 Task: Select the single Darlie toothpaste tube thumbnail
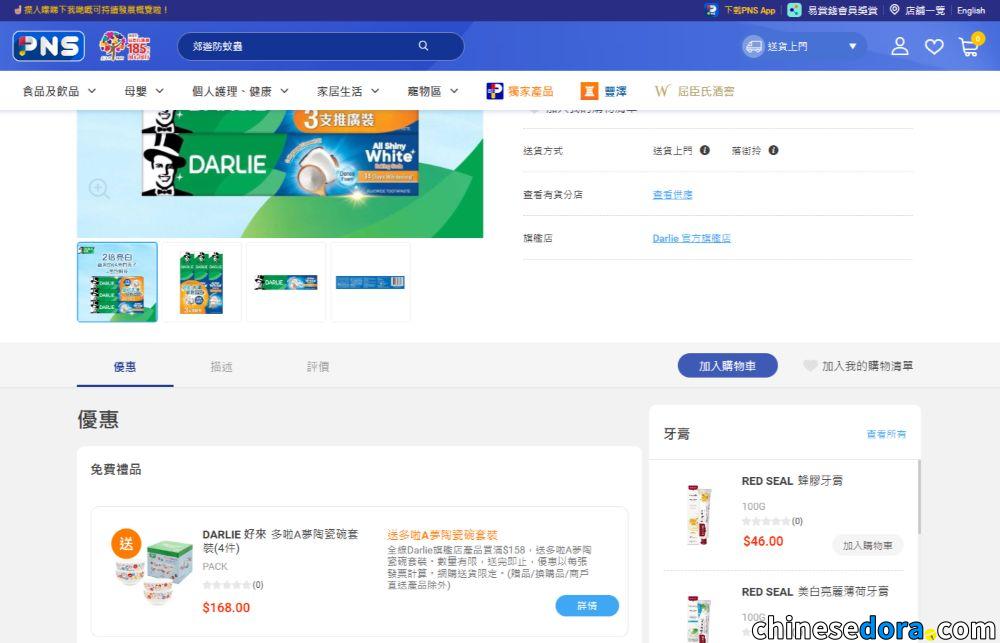[286, 283]
